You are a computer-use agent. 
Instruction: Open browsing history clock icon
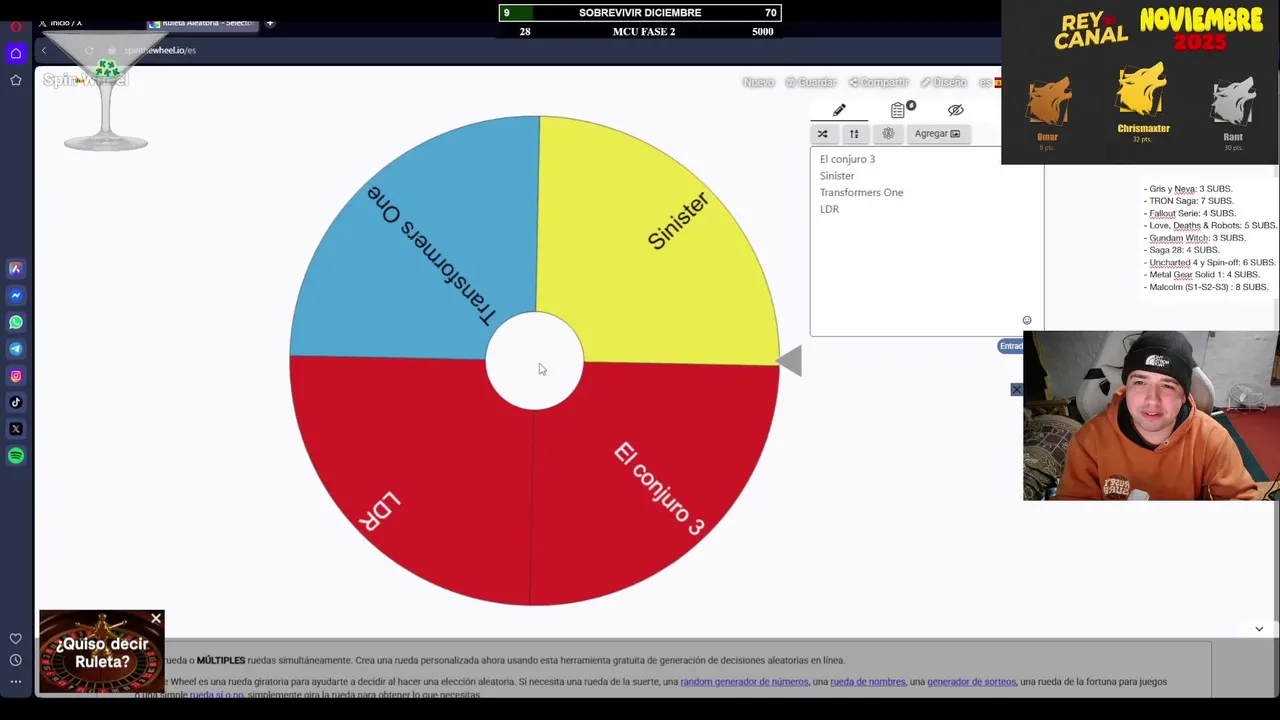tap(16, 660)
